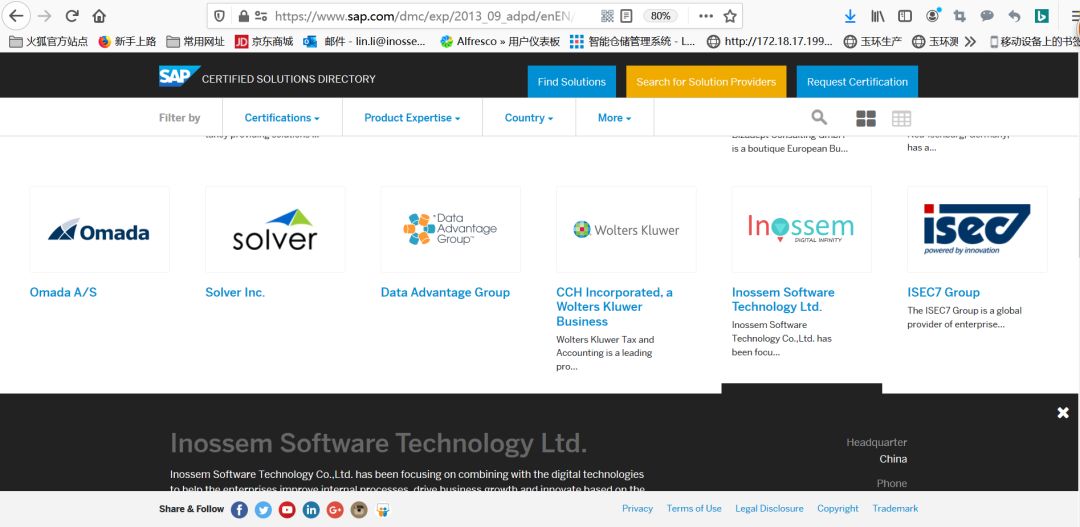The image size is (1080, 527).
Task: Open the More filter dropdown
Action: (x=614, y=118)
